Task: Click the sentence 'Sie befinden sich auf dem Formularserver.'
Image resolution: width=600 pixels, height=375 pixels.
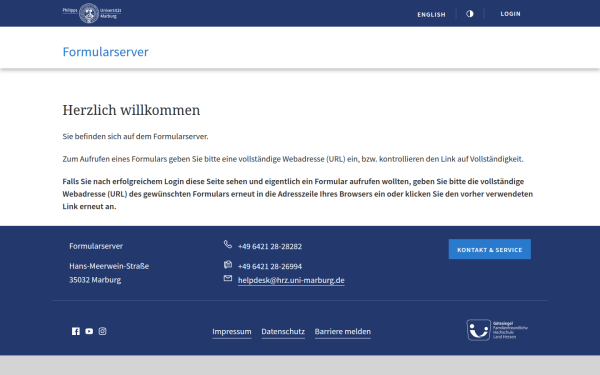Action: 135,136
